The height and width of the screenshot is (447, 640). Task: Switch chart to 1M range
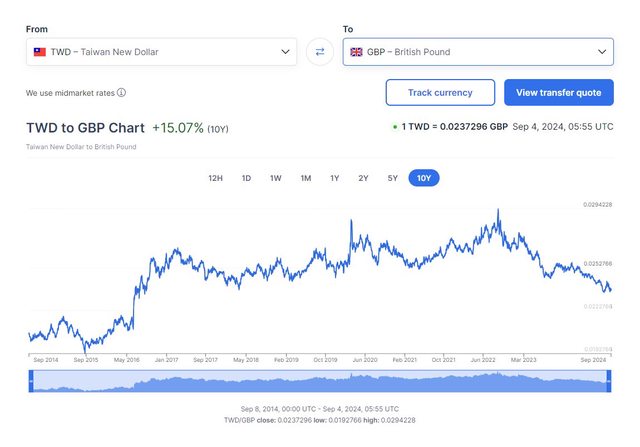point(305,178)
